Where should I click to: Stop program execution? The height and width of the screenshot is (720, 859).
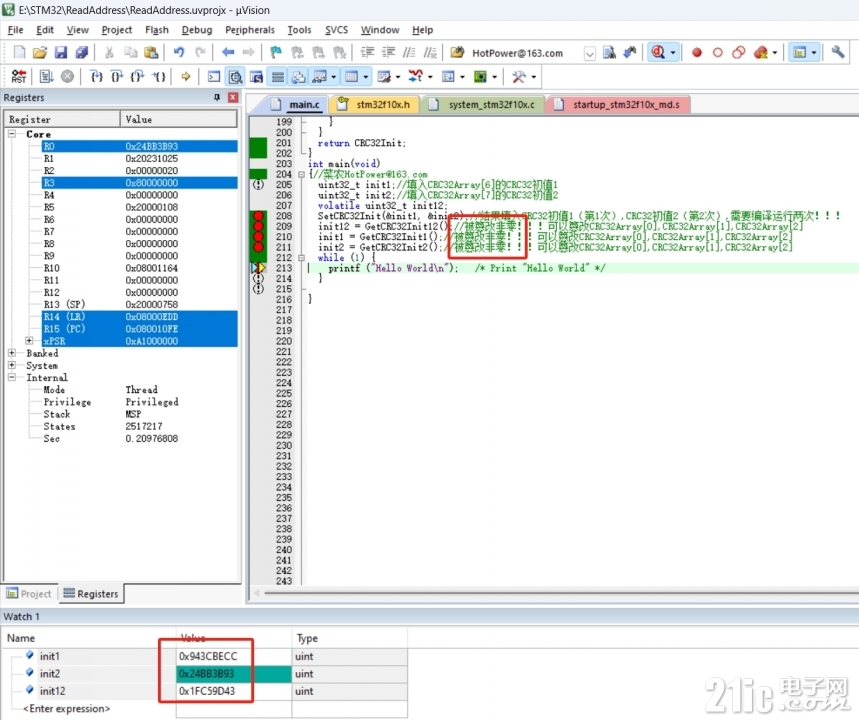[67, 77]
